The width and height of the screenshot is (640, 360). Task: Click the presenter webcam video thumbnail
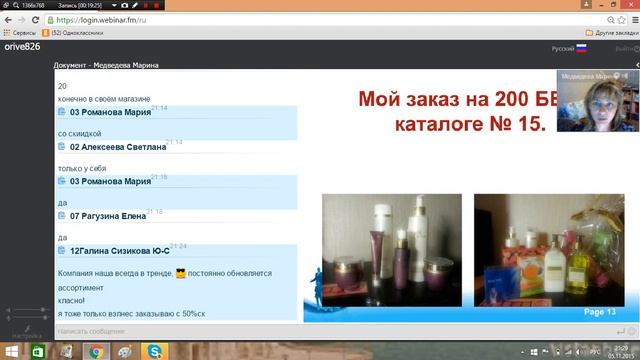click(598, 101)
